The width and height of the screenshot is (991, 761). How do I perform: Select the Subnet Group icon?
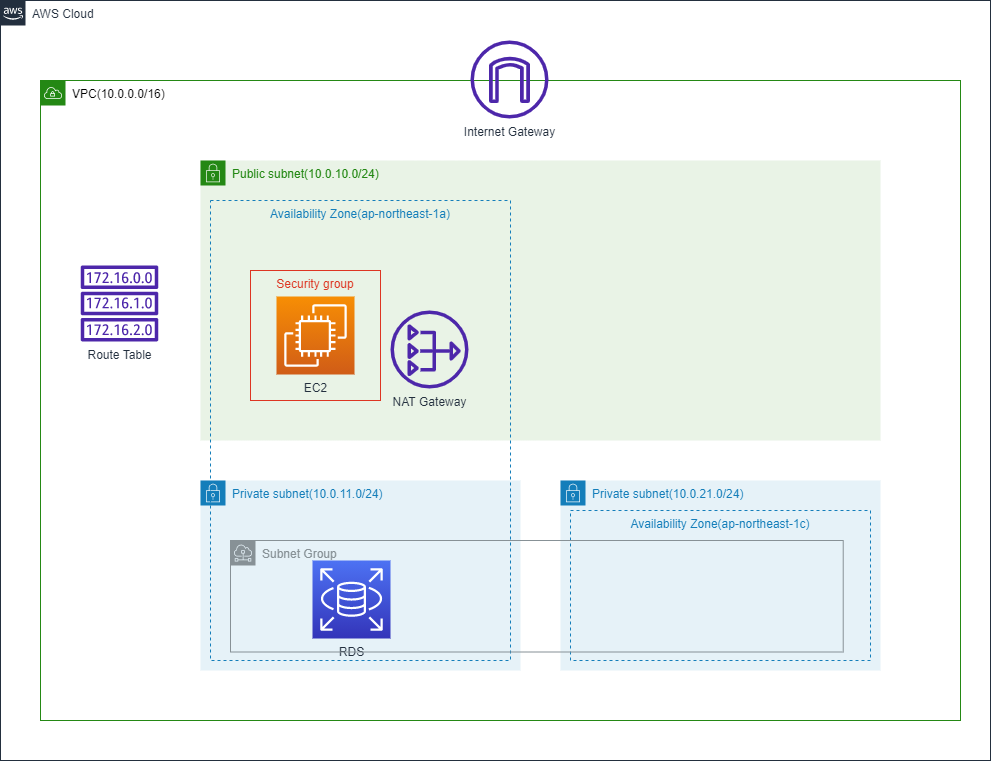click(242, 553)
